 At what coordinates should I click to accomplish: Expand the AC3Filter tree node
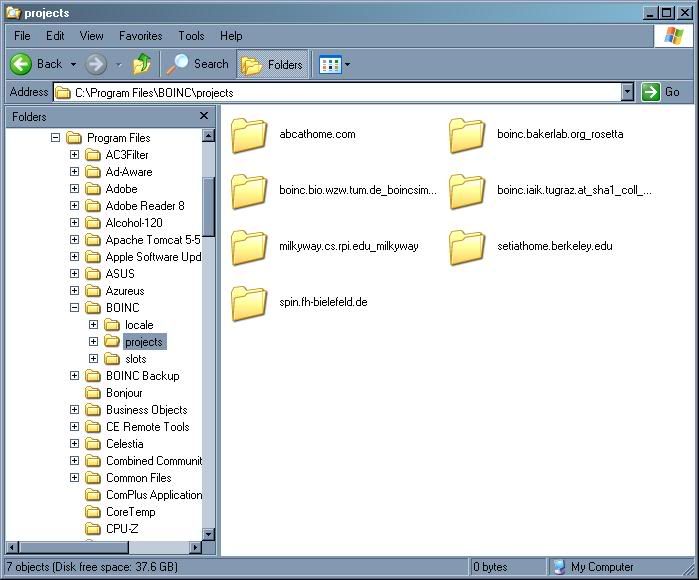pyautogui.click(x=74, y=155)
